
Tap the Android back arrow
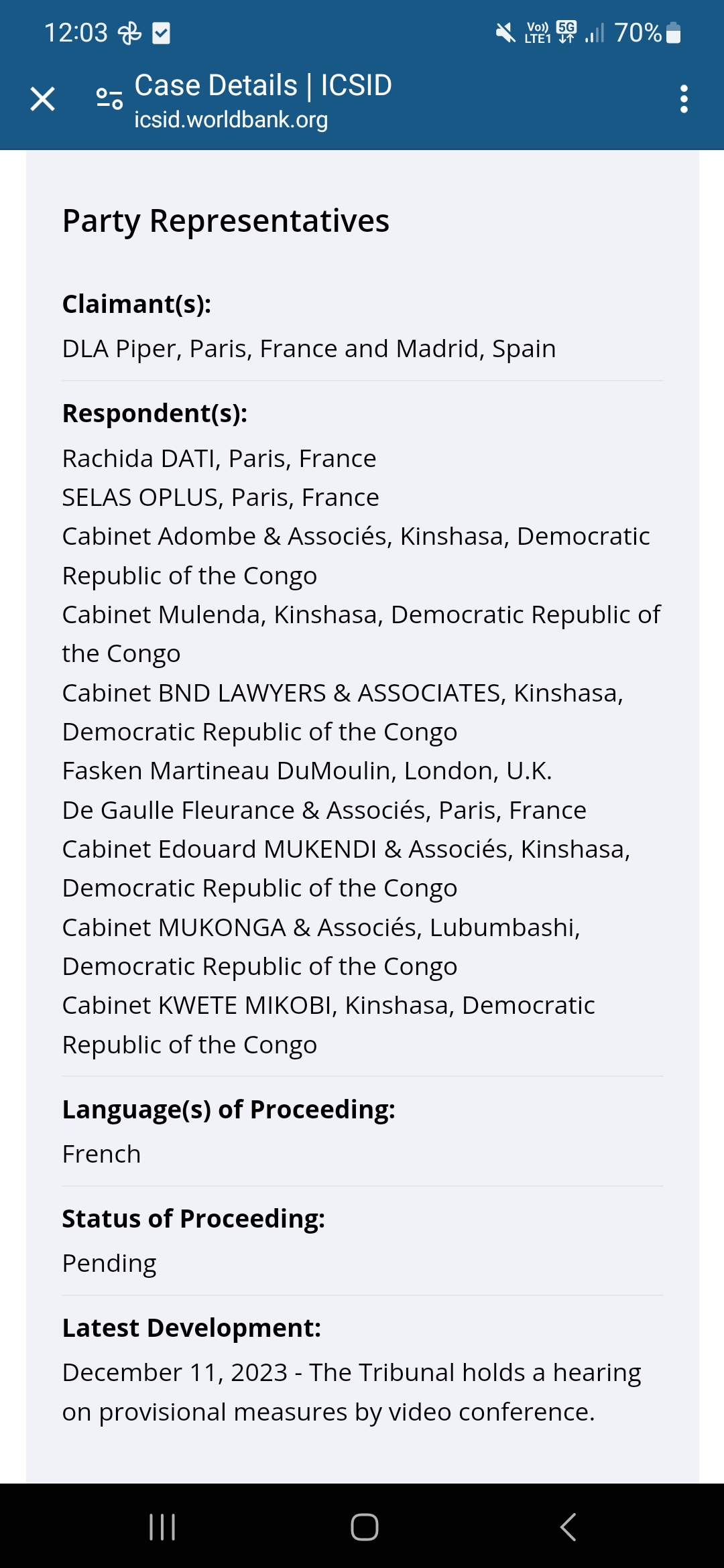click(x=568, y=1527)
